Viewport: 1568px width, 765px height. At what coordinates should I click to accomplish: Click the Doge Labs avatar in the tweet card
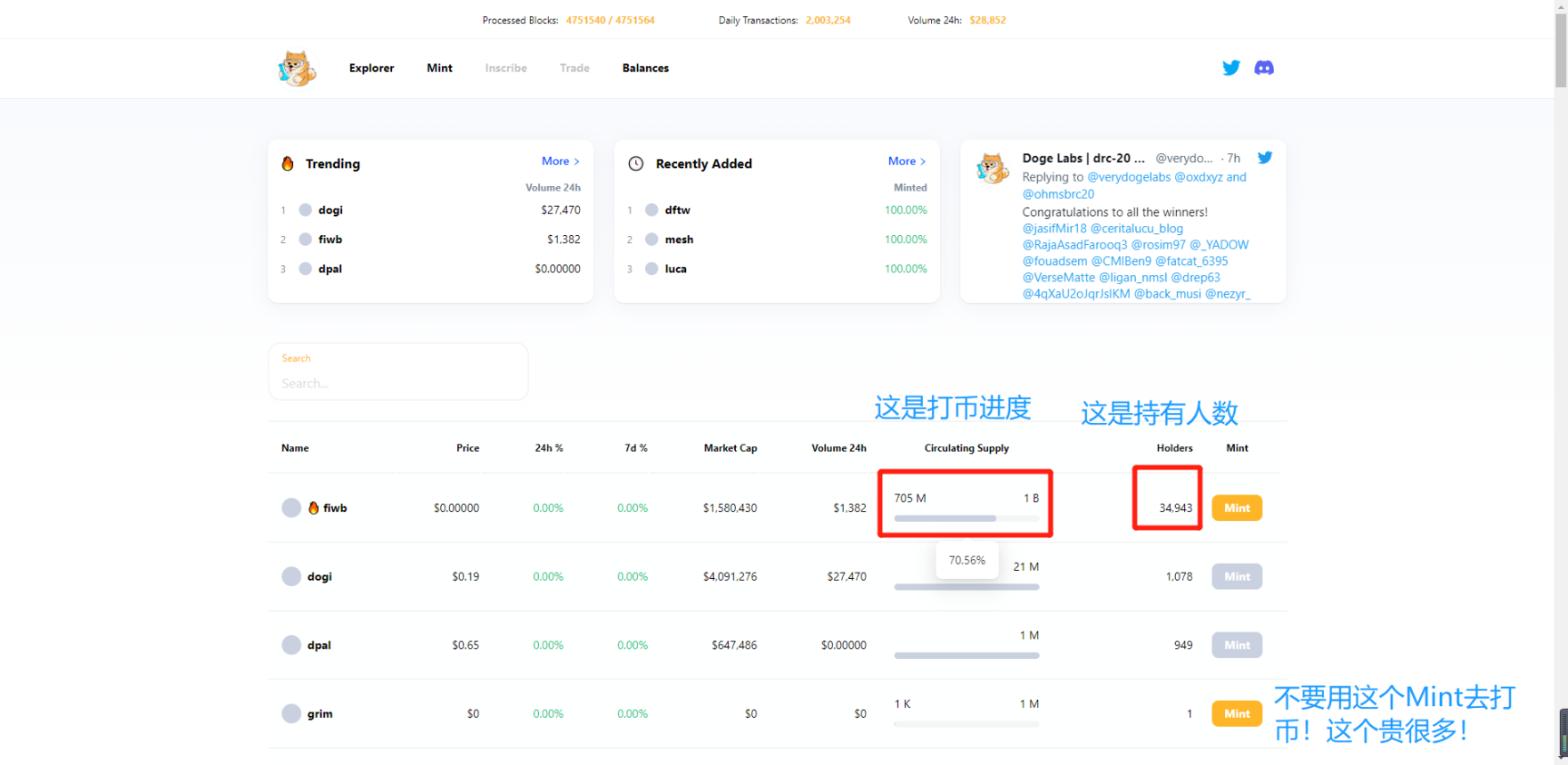point(993,168)
